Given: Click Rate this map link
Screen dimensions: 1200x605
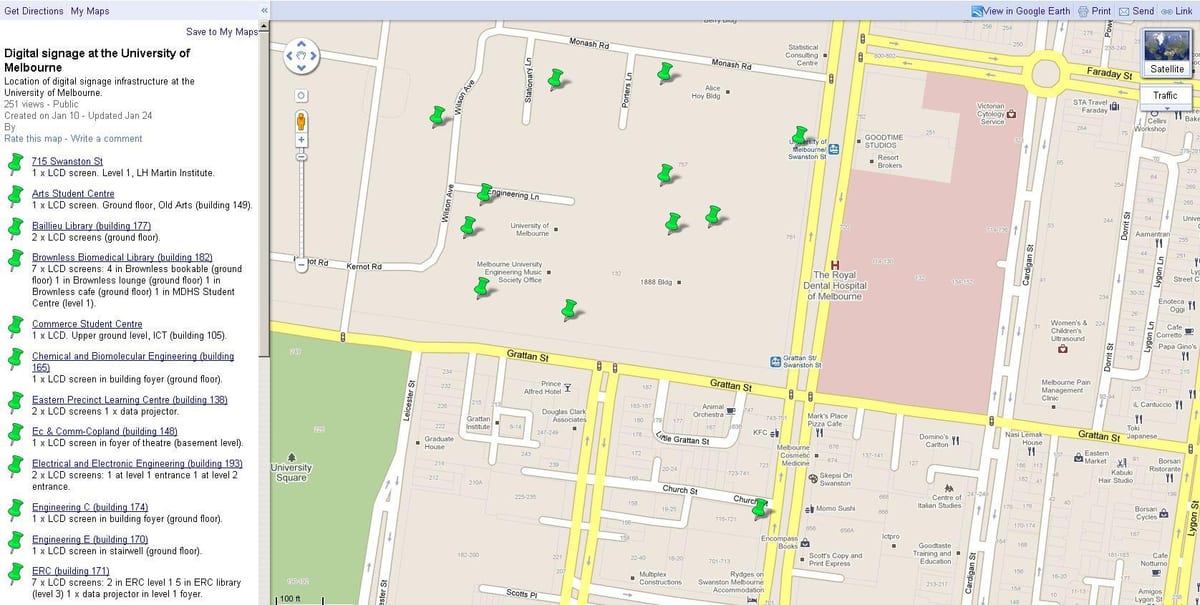Looking at the screenshot, I should coord(33,138).
